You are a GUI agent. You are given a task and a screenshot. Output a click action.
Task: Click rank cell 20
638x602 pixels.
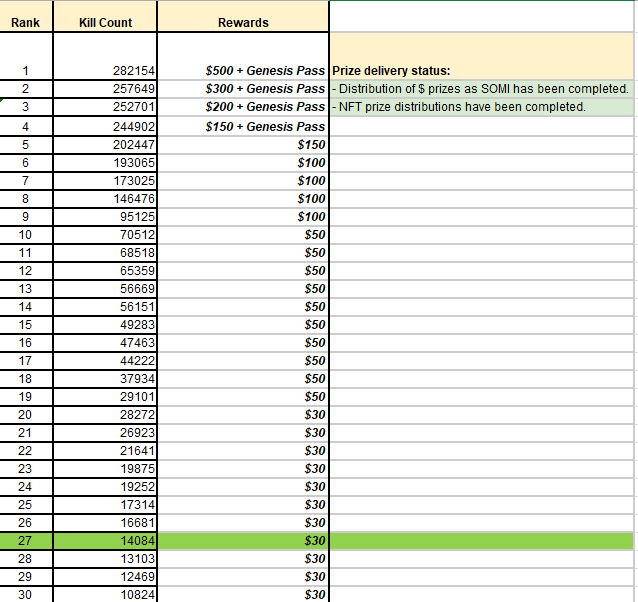[25, 414]
